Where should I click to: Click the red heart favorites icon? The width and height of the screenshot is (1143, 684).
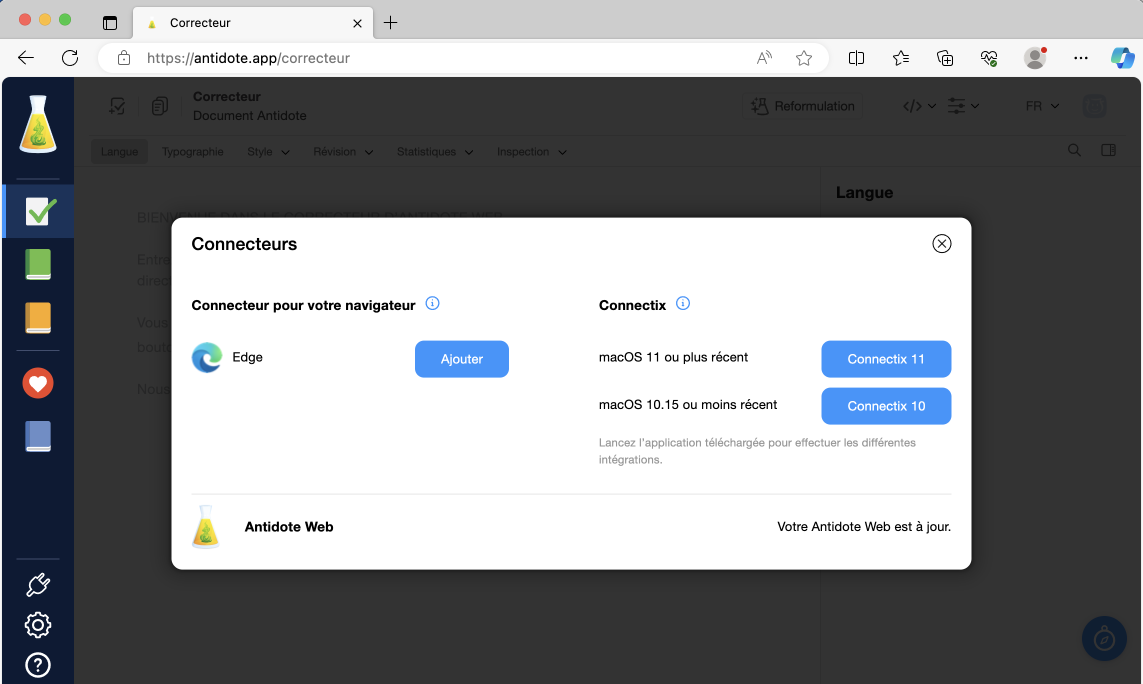[38, 383]
